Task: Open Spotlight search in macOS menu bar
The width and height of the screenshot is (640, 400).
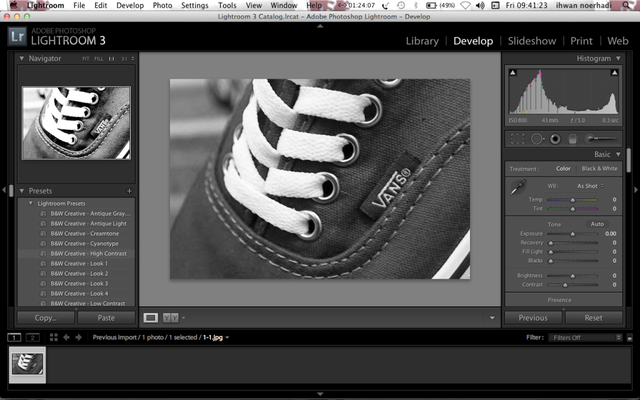Action: point(627,5)
